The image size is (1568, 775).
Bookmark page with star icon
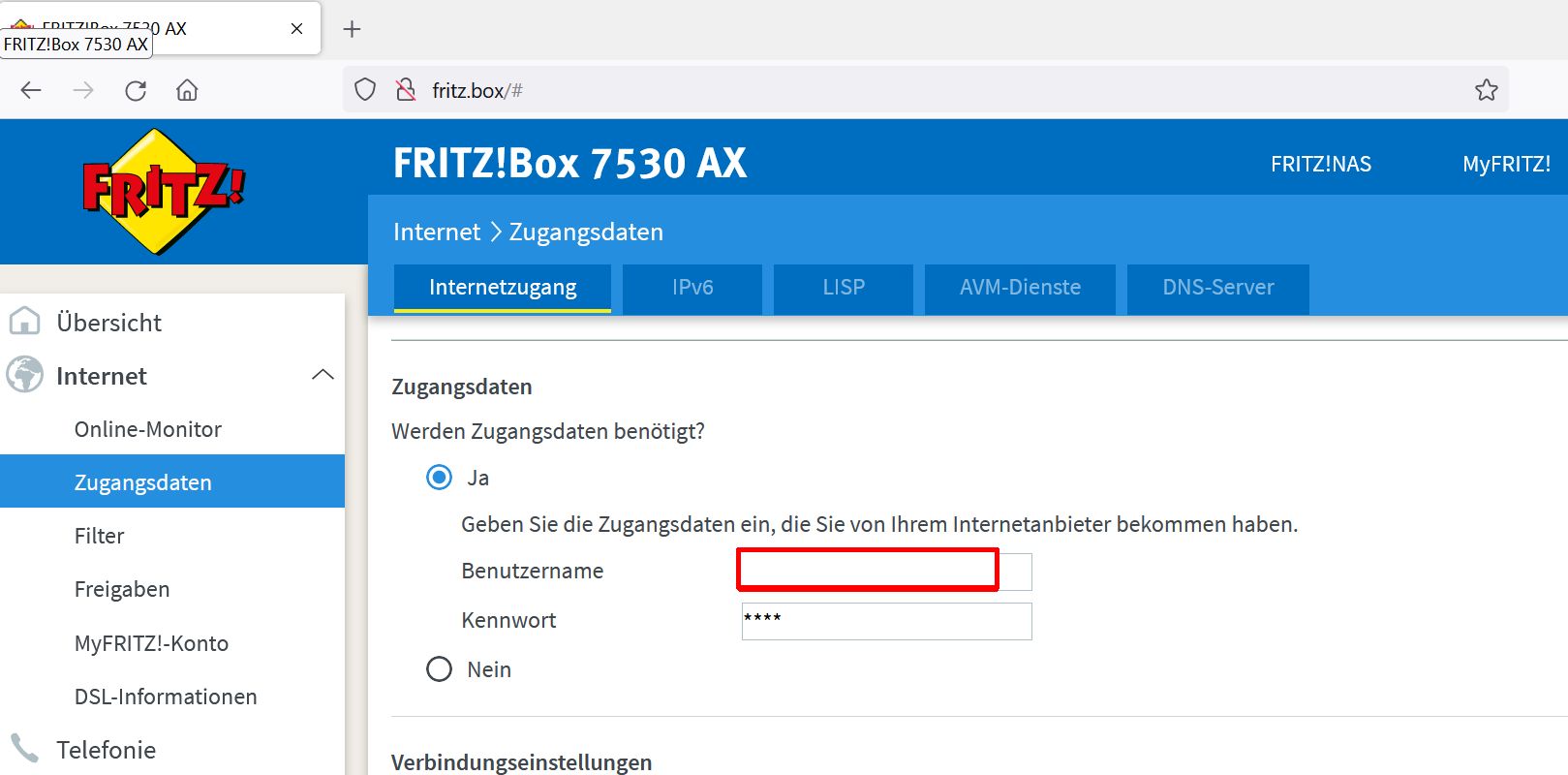click(1486, 90)
